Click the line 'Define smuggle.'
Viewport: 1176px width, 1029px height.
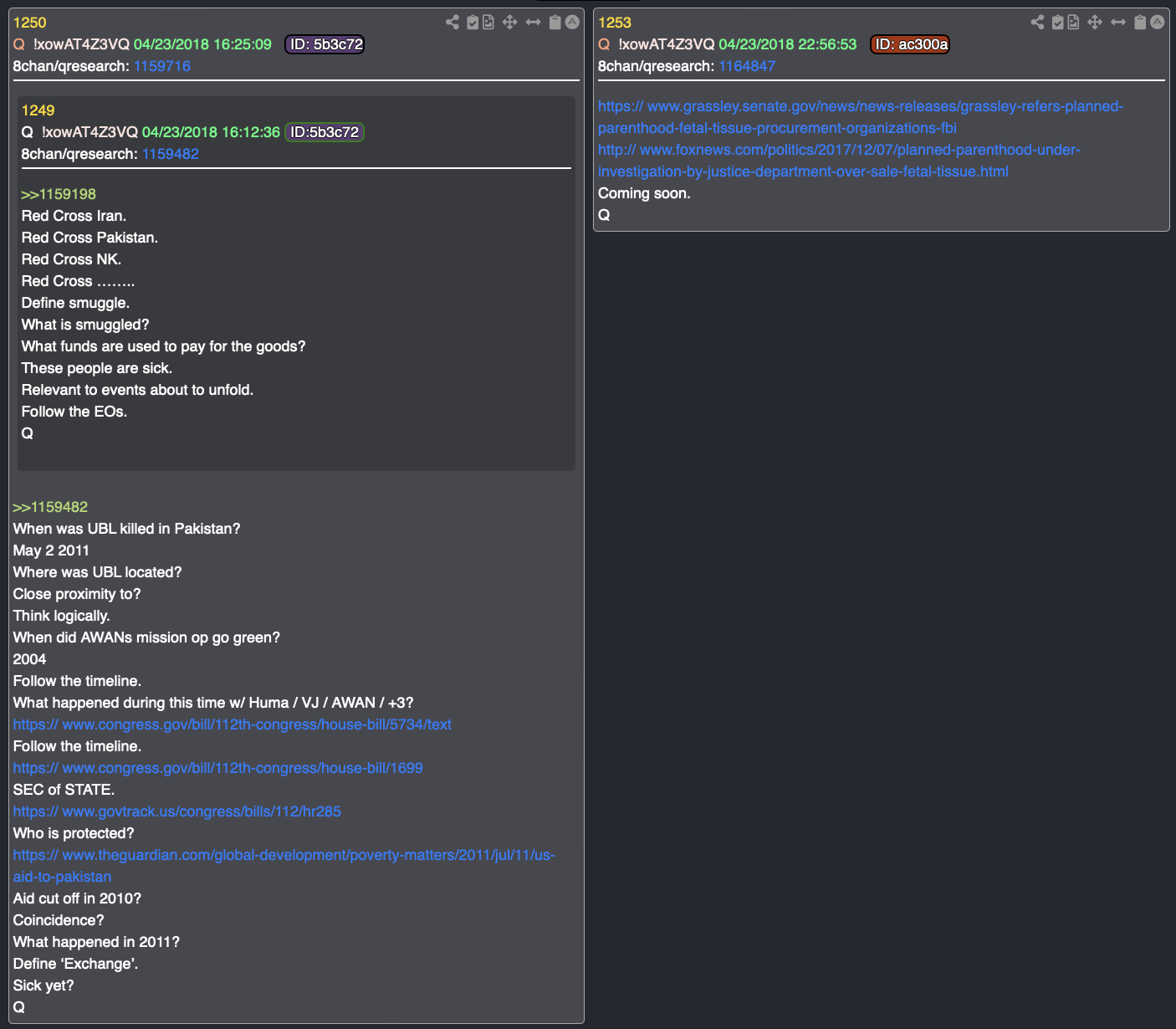(x=75, y=303)
